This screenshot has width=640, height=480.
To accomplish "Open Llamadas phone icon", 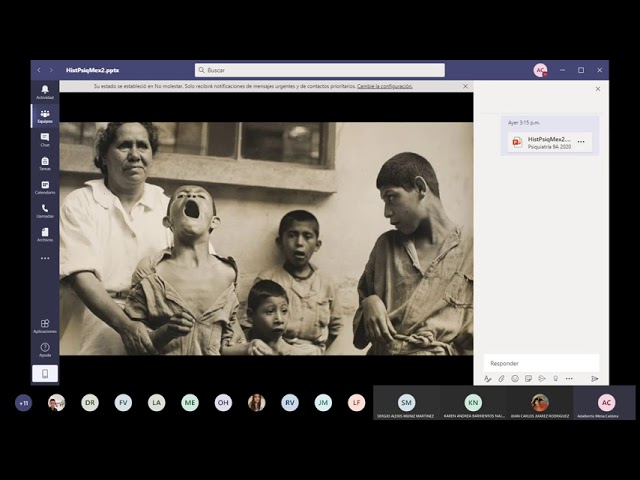I will (44, 210).
